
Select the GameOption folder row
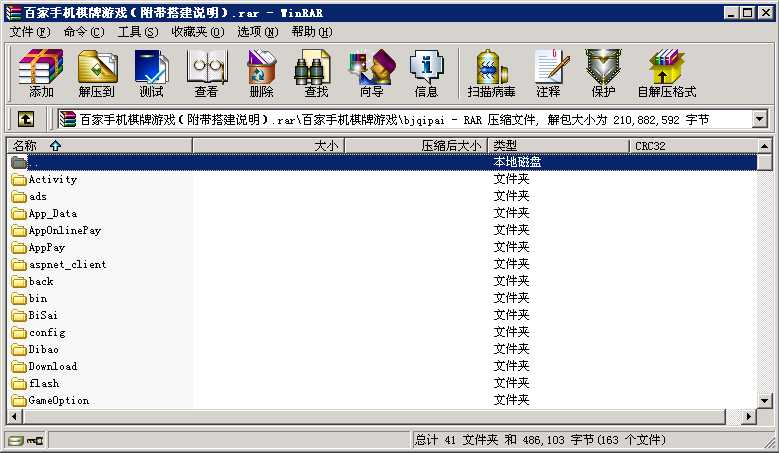(x=382, y=400)
